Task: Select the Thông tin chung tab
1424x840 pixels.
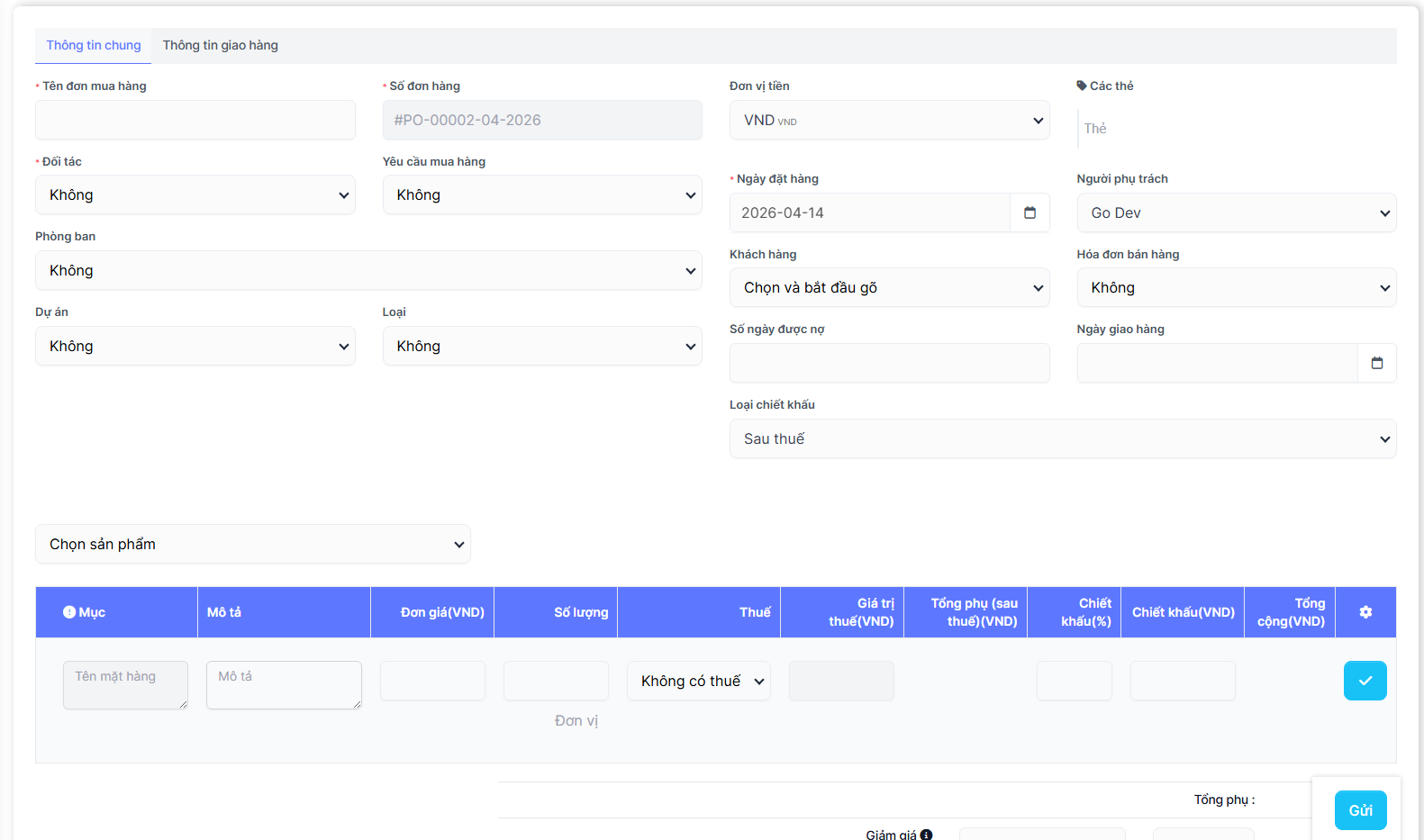Action: 94,45
